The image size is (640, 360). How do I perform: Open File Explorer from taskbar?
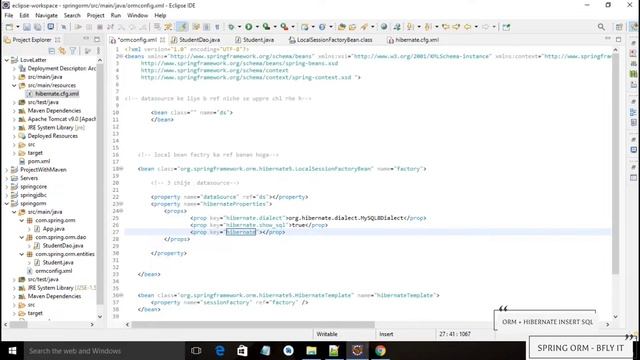(311, 351)
